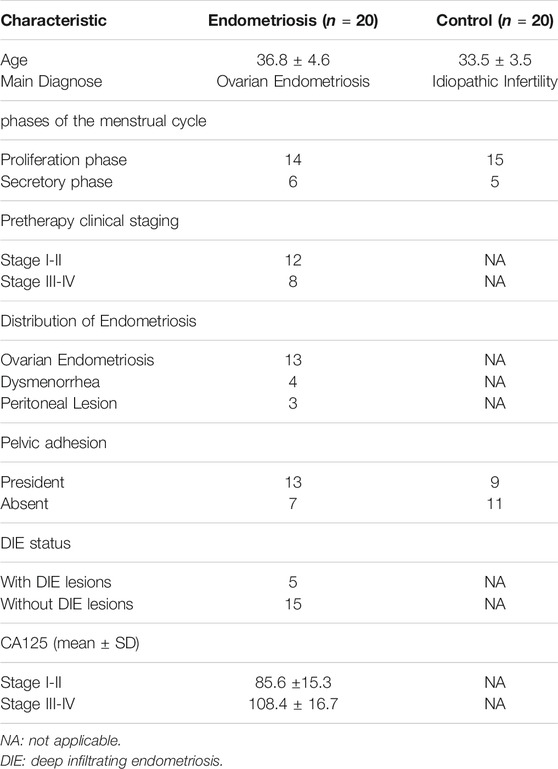558x769 pixels.
Task: Click the With DIE lesions row label
Action: coord(56,582)
